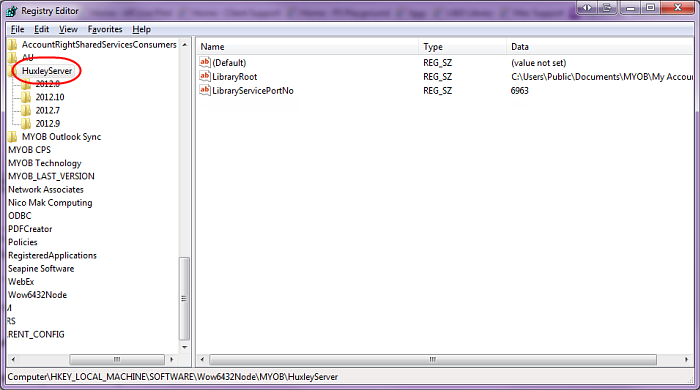The width and height of the screenshot is (700, 390).
Task: Click the left-right arrows title bar button
Action: coord(587,7)
